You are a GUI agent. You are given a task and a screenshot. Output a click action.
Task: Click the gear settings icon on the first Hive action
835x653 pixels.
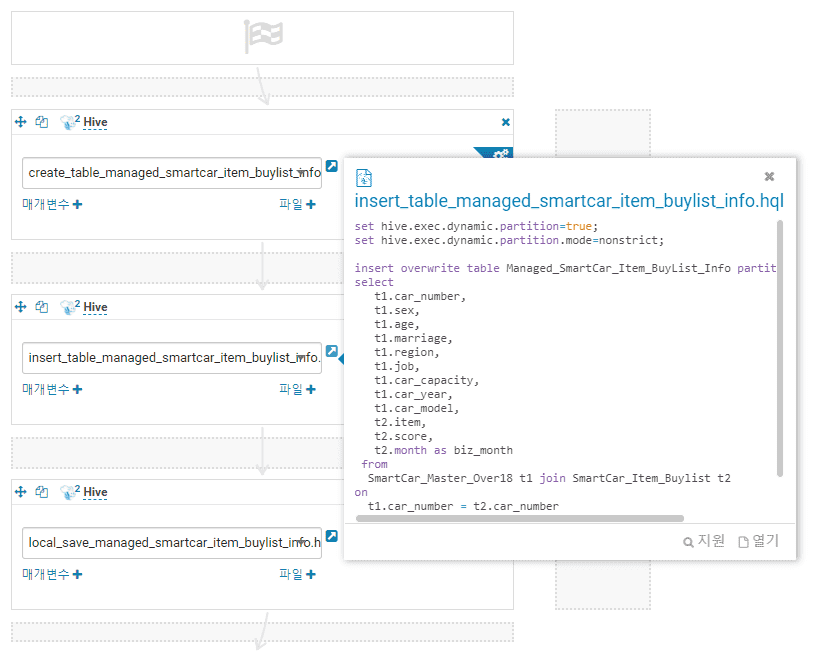tap(501, 154)
